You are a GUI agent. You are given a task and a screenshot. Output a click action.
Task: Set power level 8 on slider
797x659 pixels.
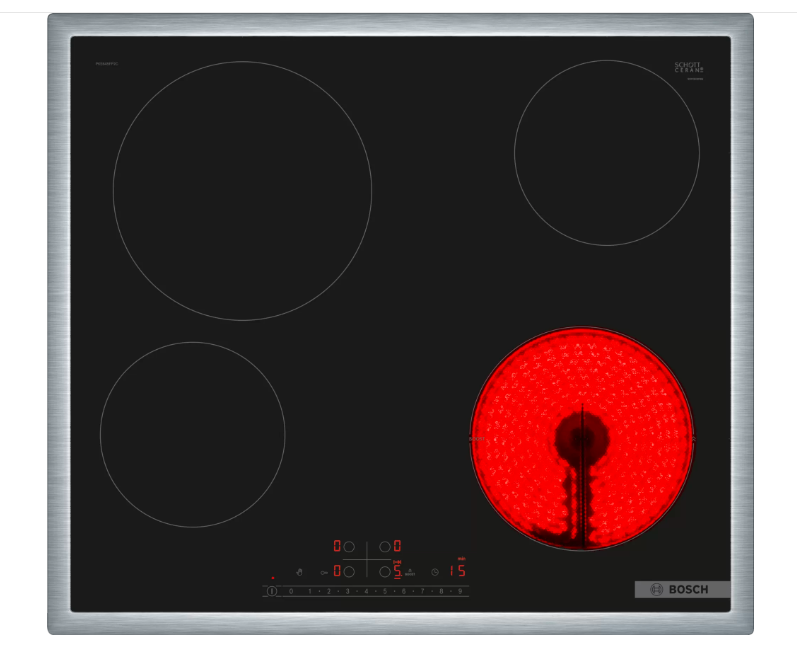pyautogui.click(x=441, y=591)
